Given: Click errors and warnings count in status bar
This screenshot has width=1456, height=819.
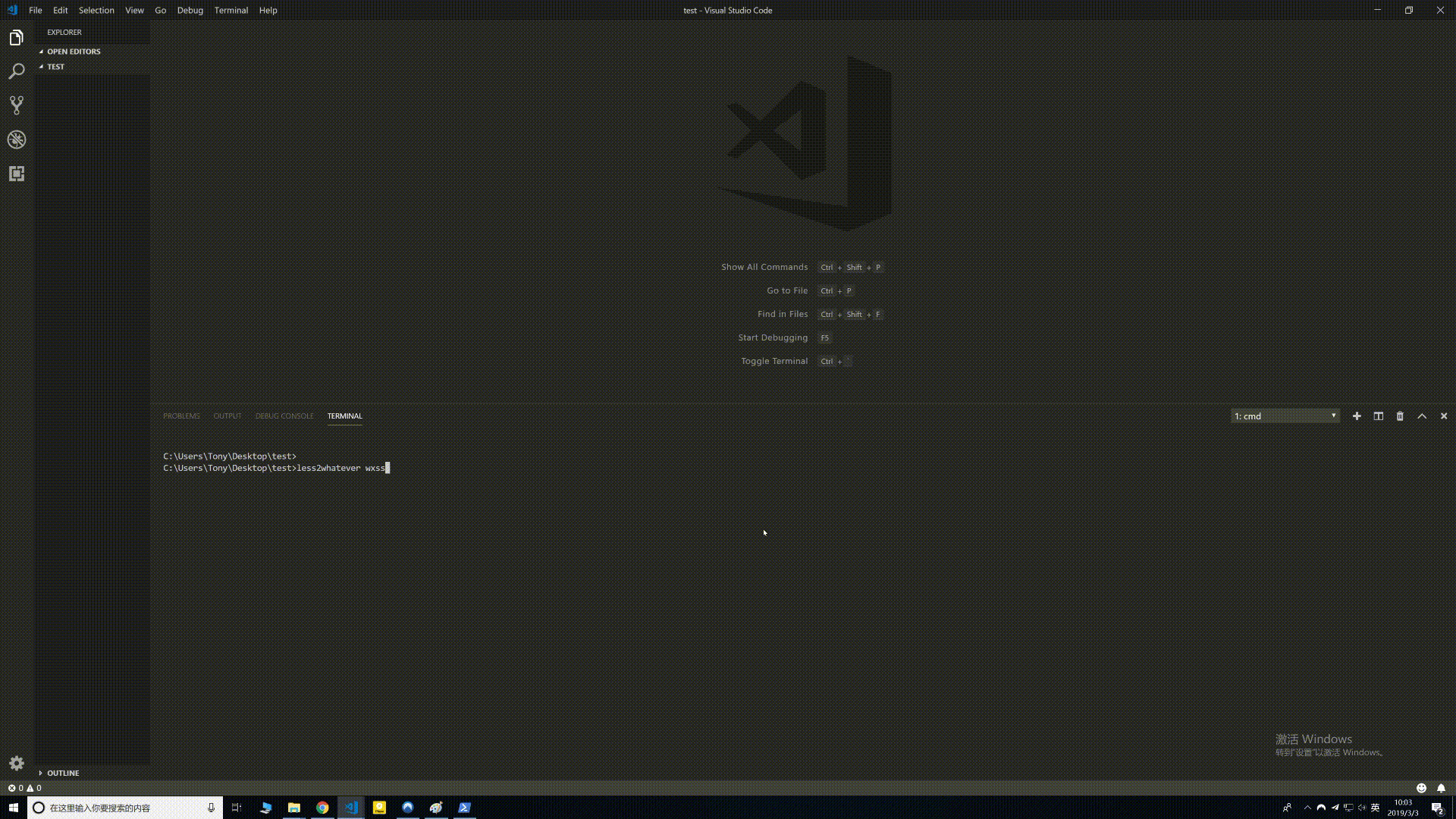Looking at the screenshot, I should tap(24, 788).
